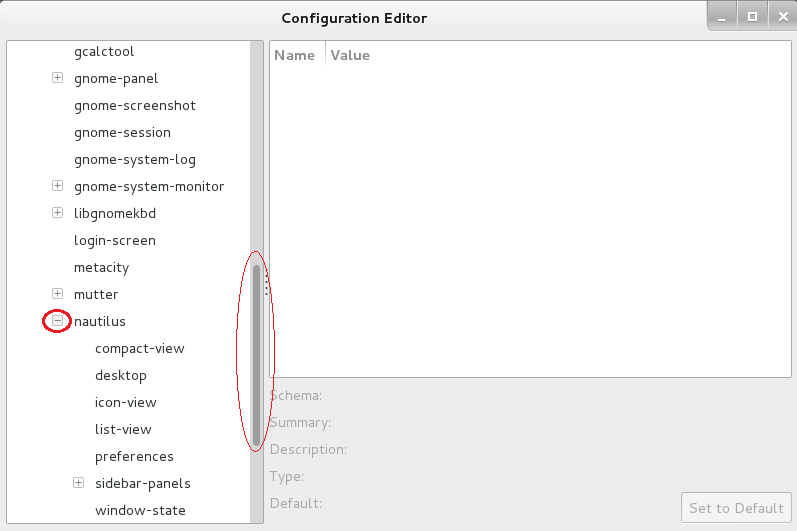Select gnome-system-monitor in the tree
Viewport: 797px width, 531px height.
149,186
